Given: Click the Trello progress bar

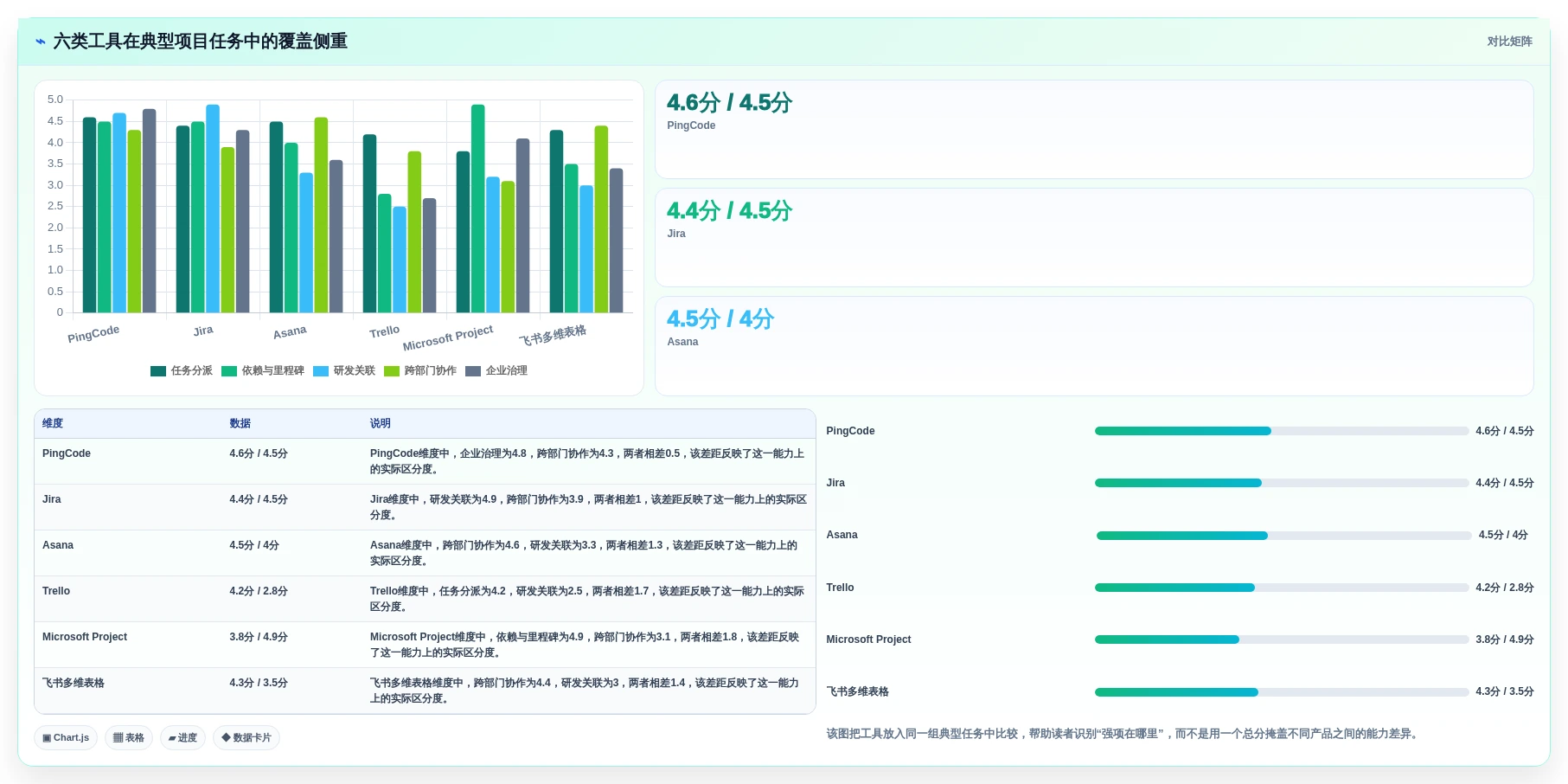Looking at the screenshot, I should 1281,588.
